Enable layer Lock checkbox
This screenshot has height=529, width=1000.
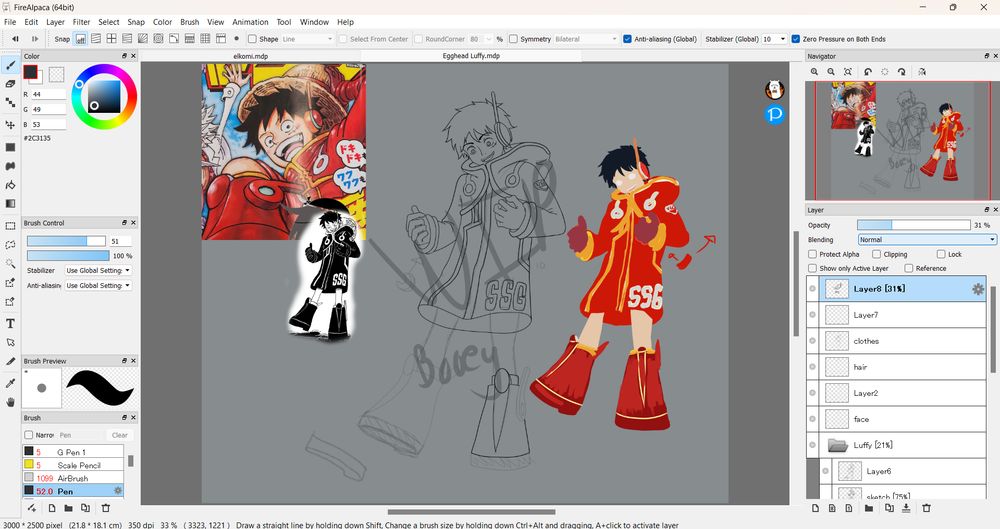[941, 254]
